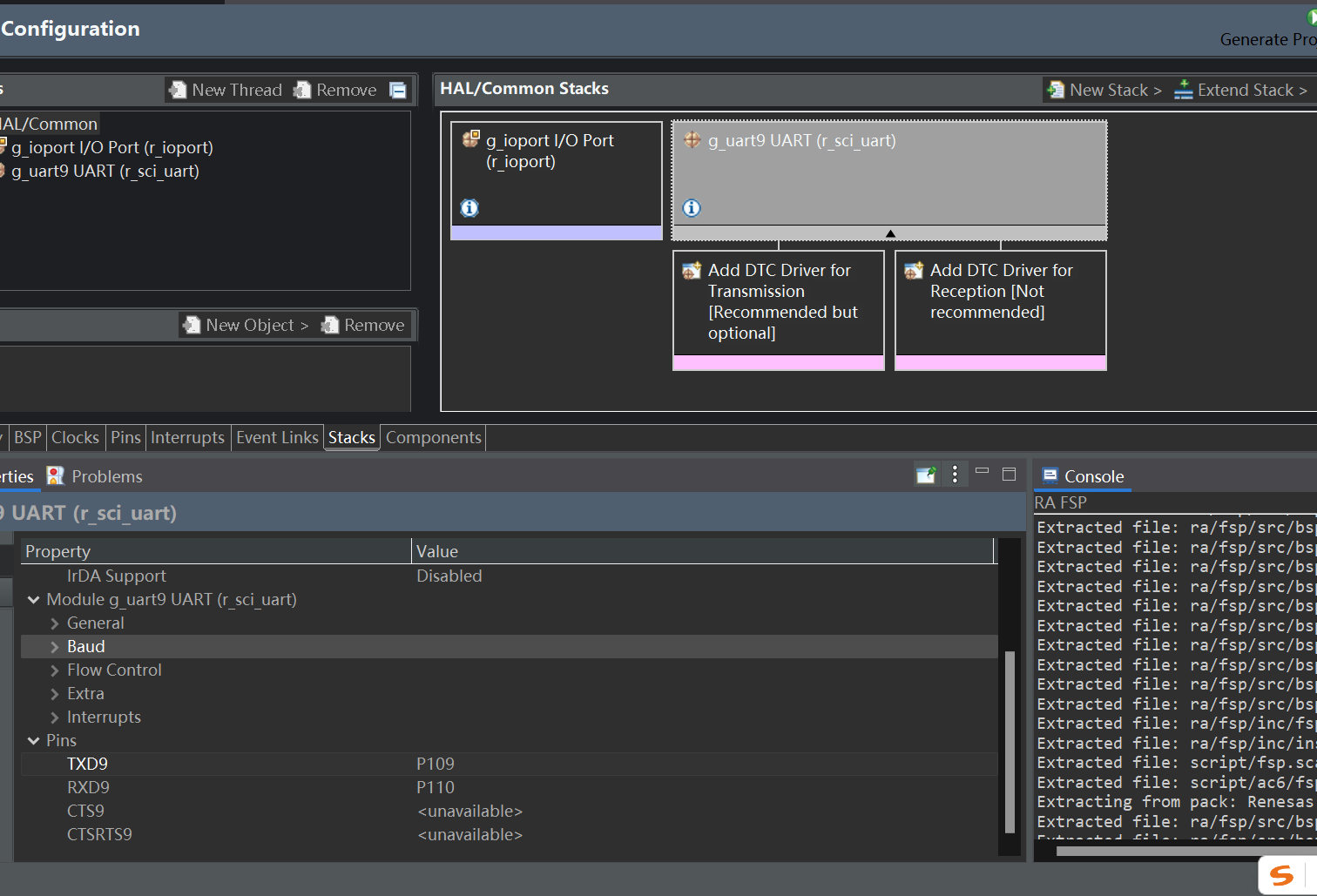Expand the General property group
The width and height of the screenshot is (1317, 896).
pos(55,623)
